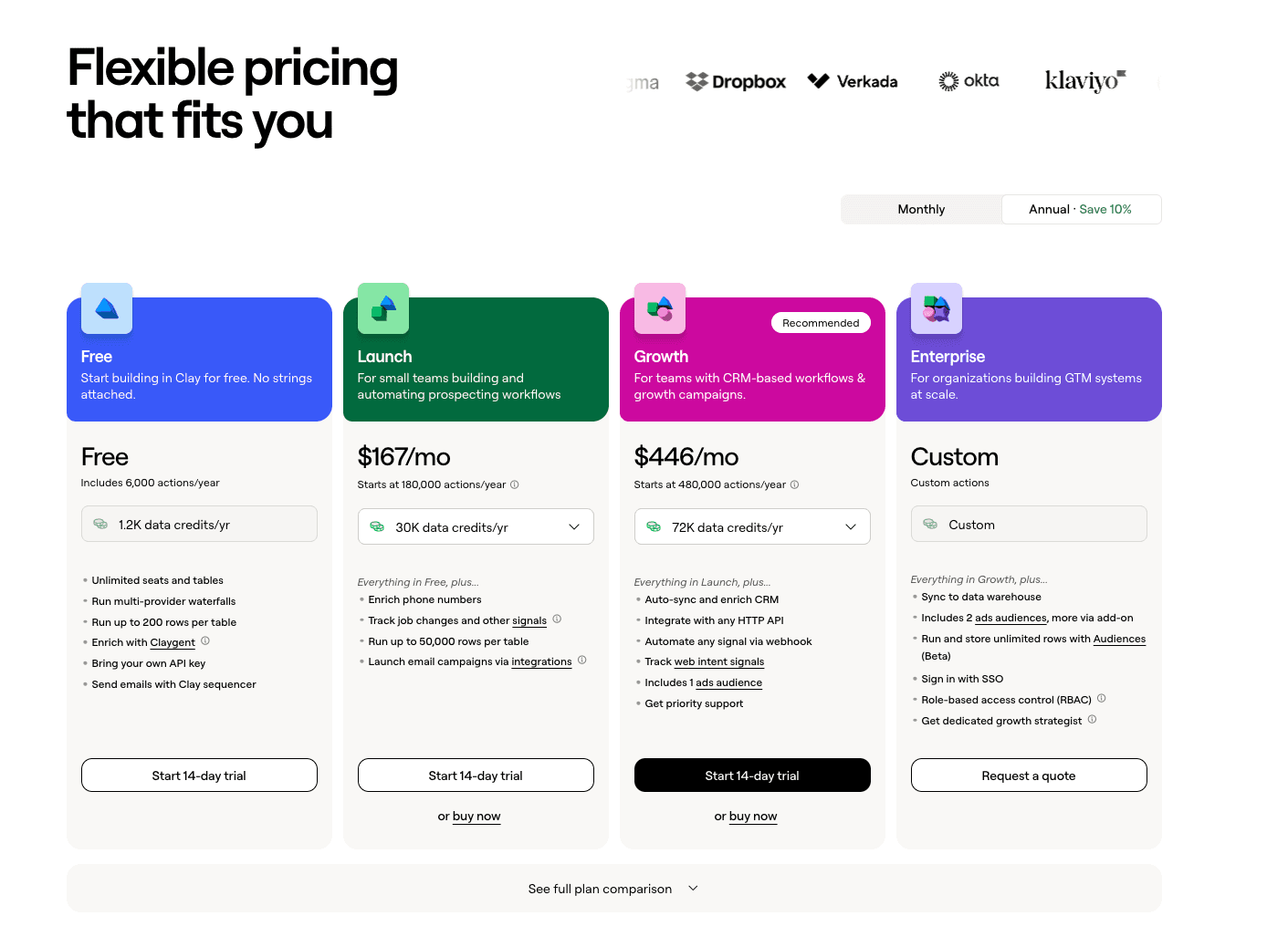This screenshot has height=937, width=1288.
Task: Click info icon next to Role-based access control
Action: tap(1102, 699)
